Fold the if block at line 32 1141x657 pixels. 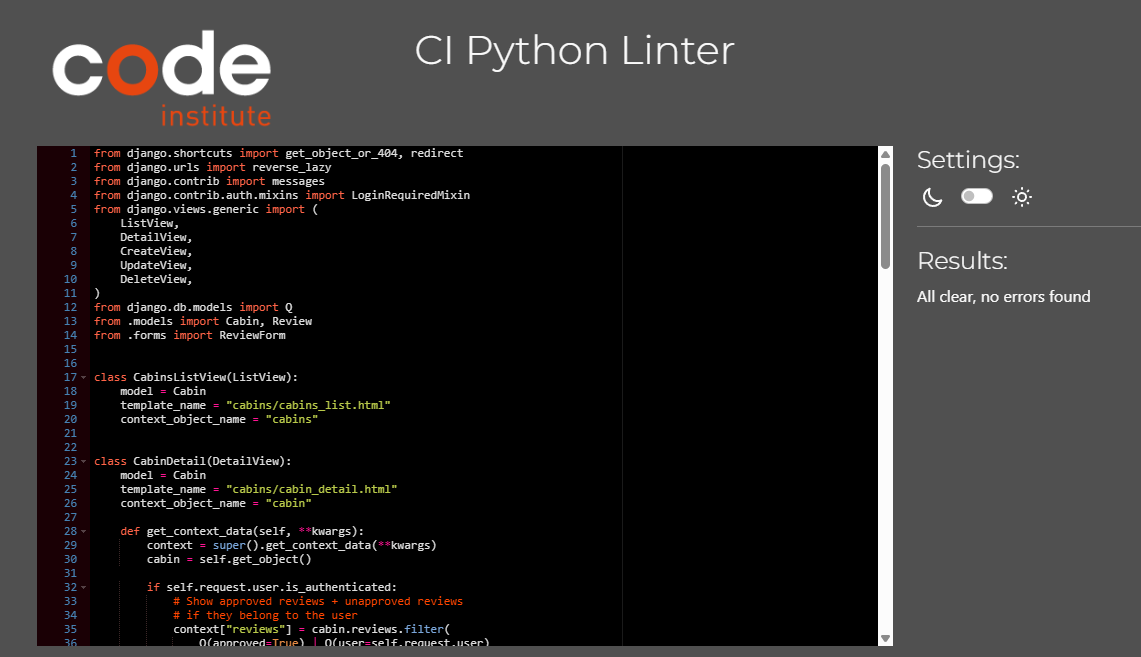point(84,588)
